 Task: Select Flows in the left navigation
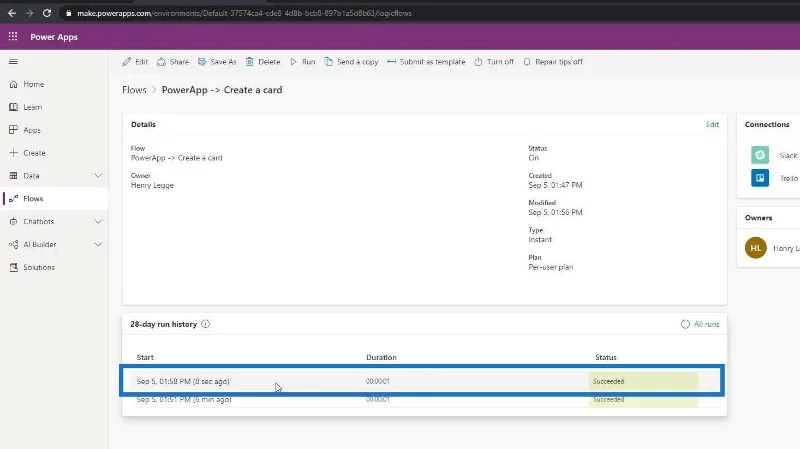click(54, 198)
